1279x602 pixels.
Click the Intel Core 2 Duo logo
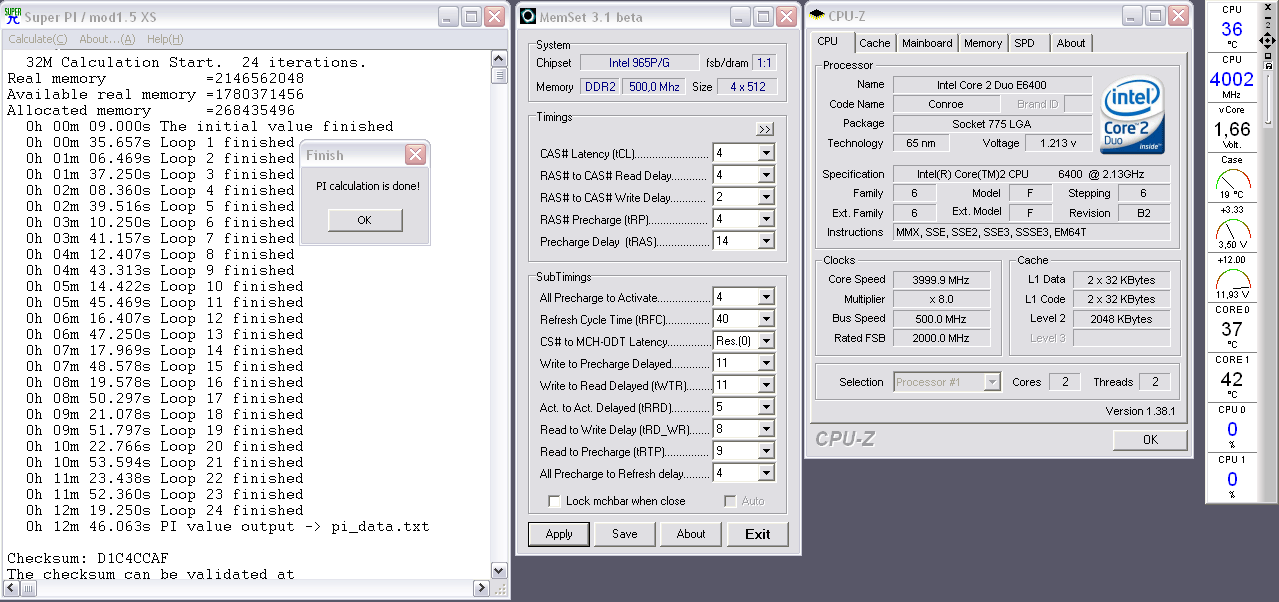pos(1132,113)
